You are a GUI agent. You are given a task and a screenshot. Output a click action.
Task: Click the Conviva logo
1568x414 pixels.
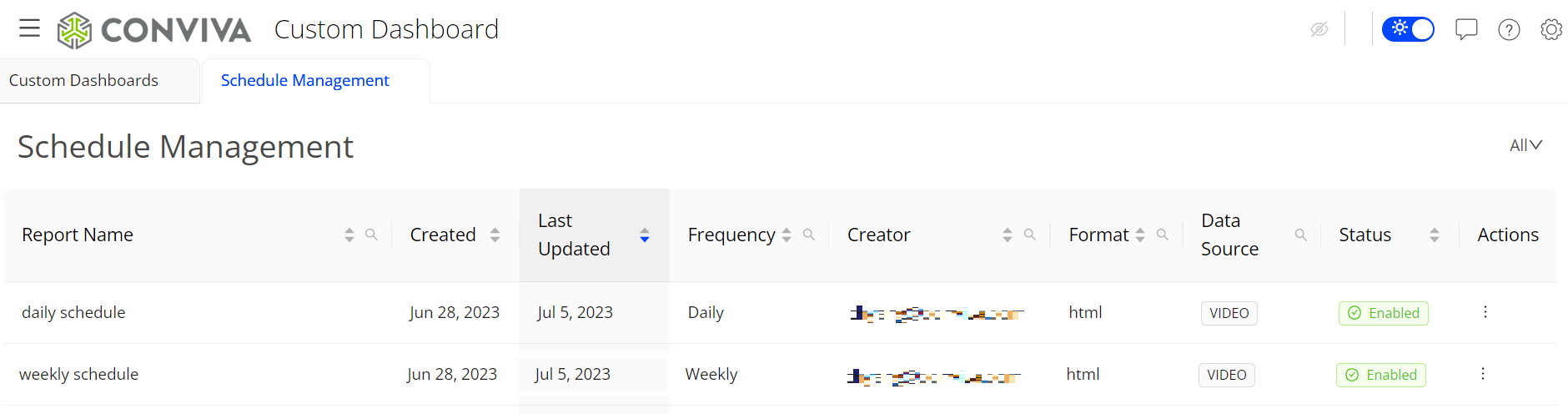point(154,30)
